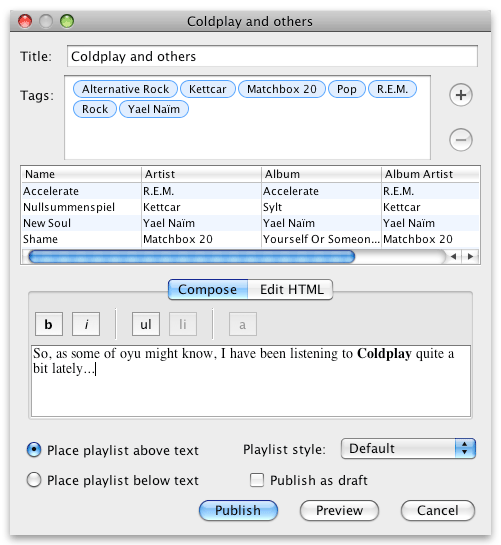The width and height of the screenshot is (501, 545).
Task: Switch to the Compose tab
Action: point(208,289)
